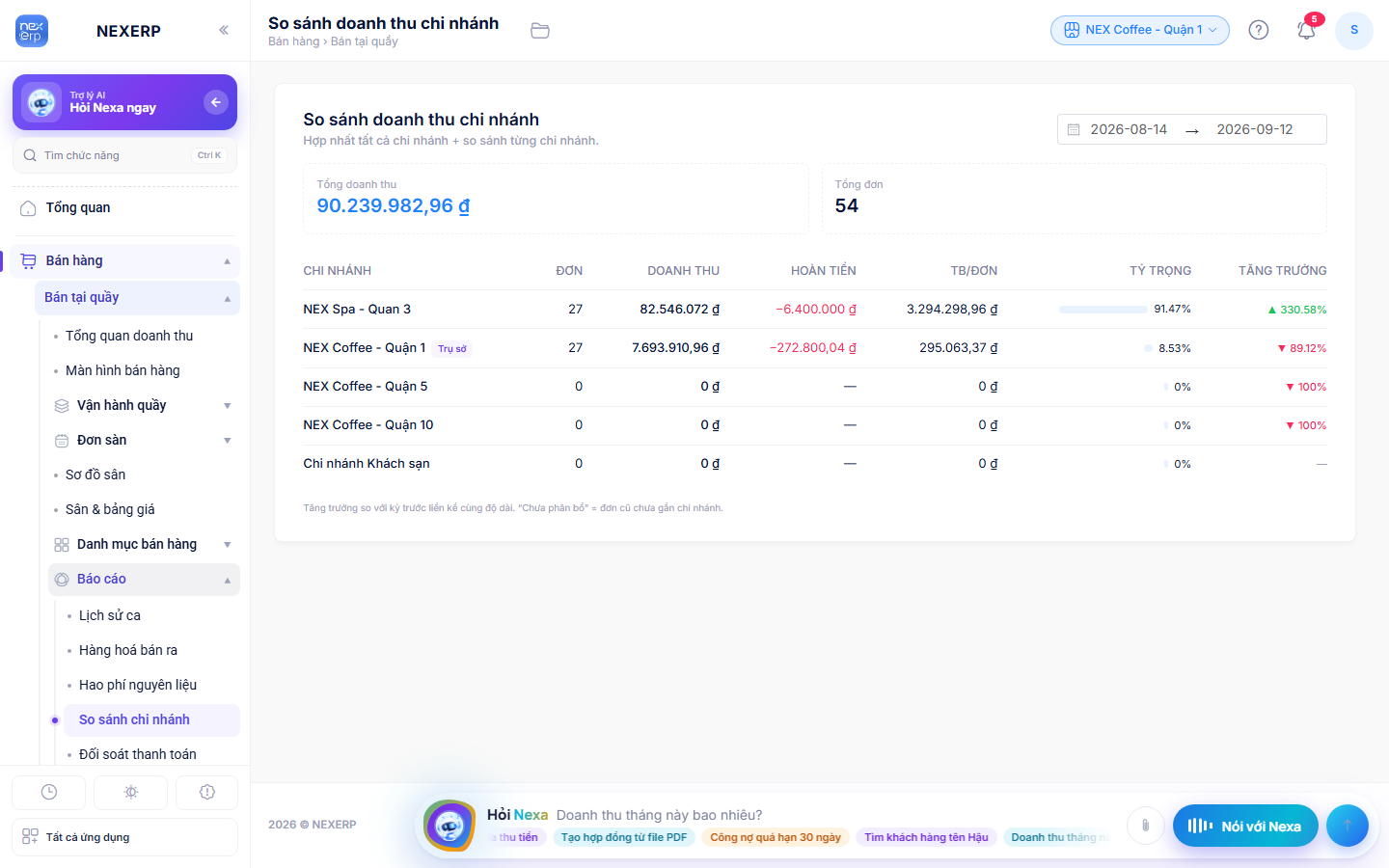Click Công nợ quá hạn 30 ngày chip
This screenshot has width=1389, height=868.
tap(776, 837)
